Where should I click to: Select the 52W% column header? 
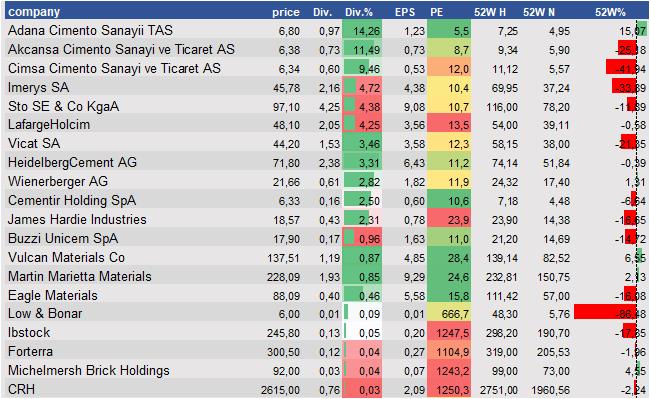coord(610,12)
